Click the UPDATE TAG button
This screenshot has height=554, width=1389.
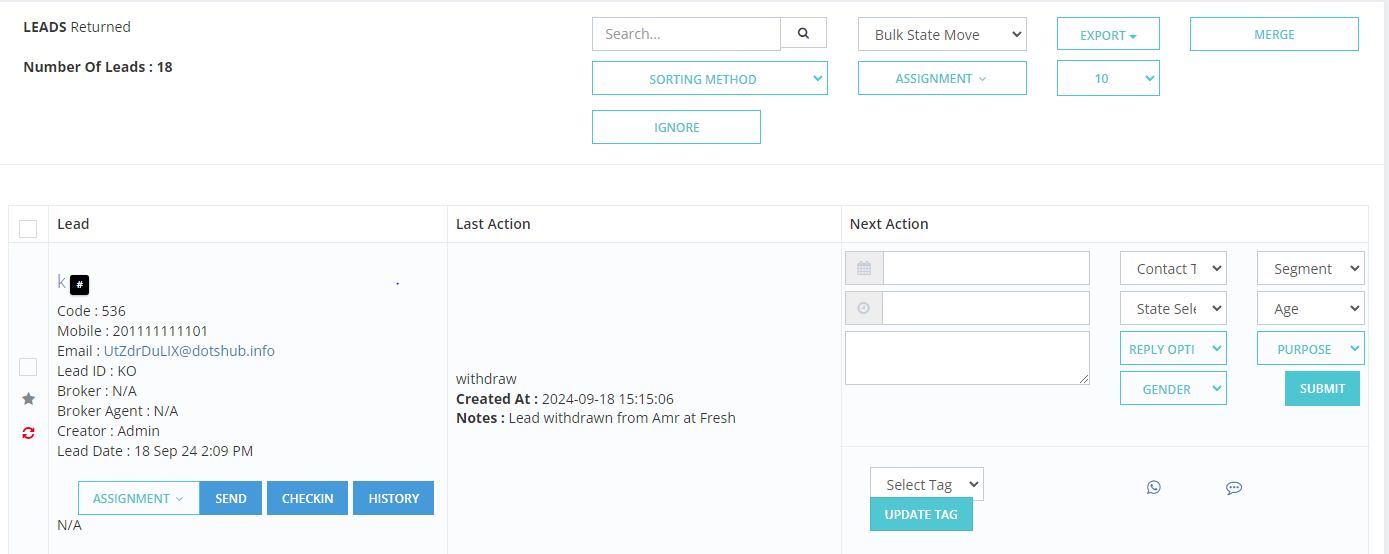(921, 514)
